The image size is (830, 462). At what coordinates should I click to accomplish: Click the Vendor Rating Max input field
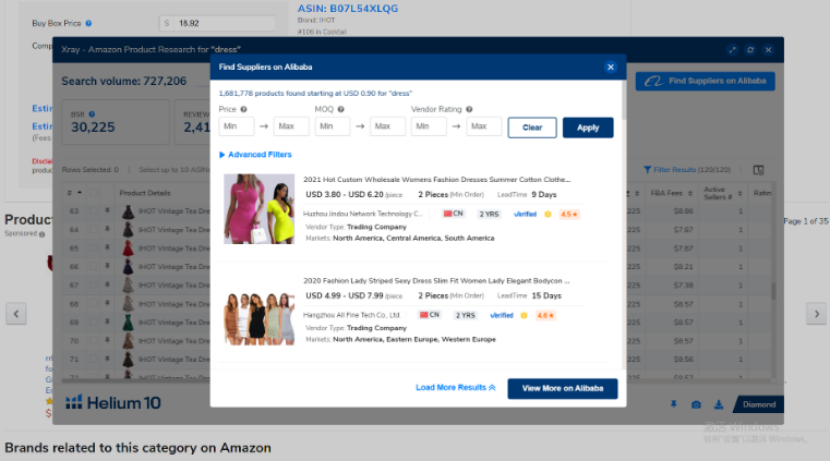click(485, 127)
